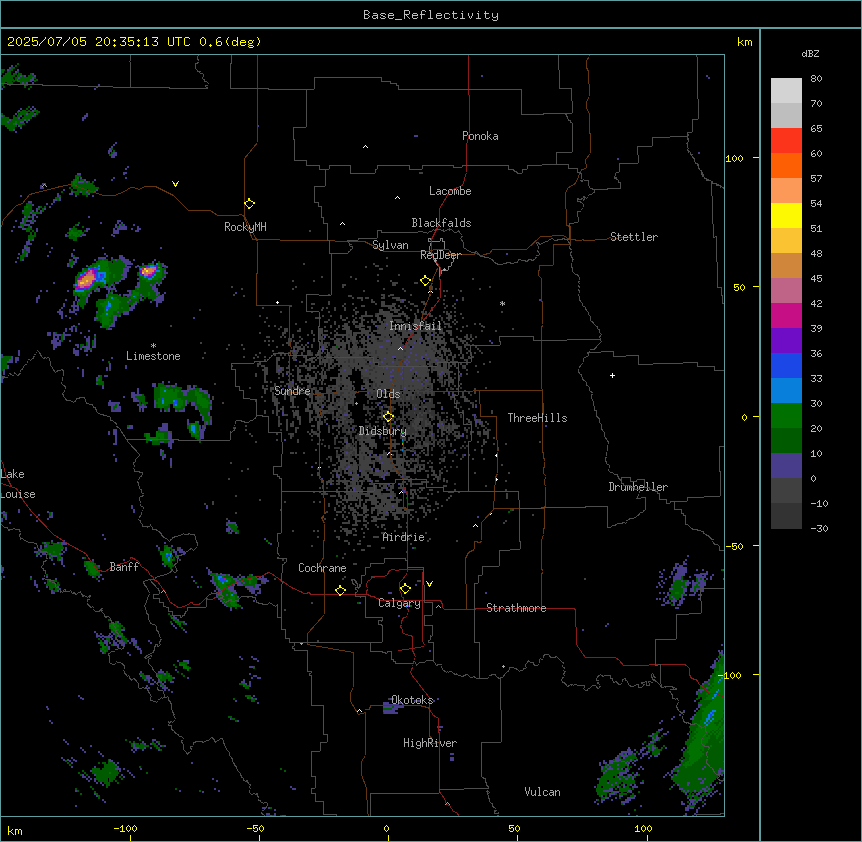Select the pink 42-45 dBZ legend swatch
Screen dimensions: 862x842
pyautogui.click(x=786, y=291)
